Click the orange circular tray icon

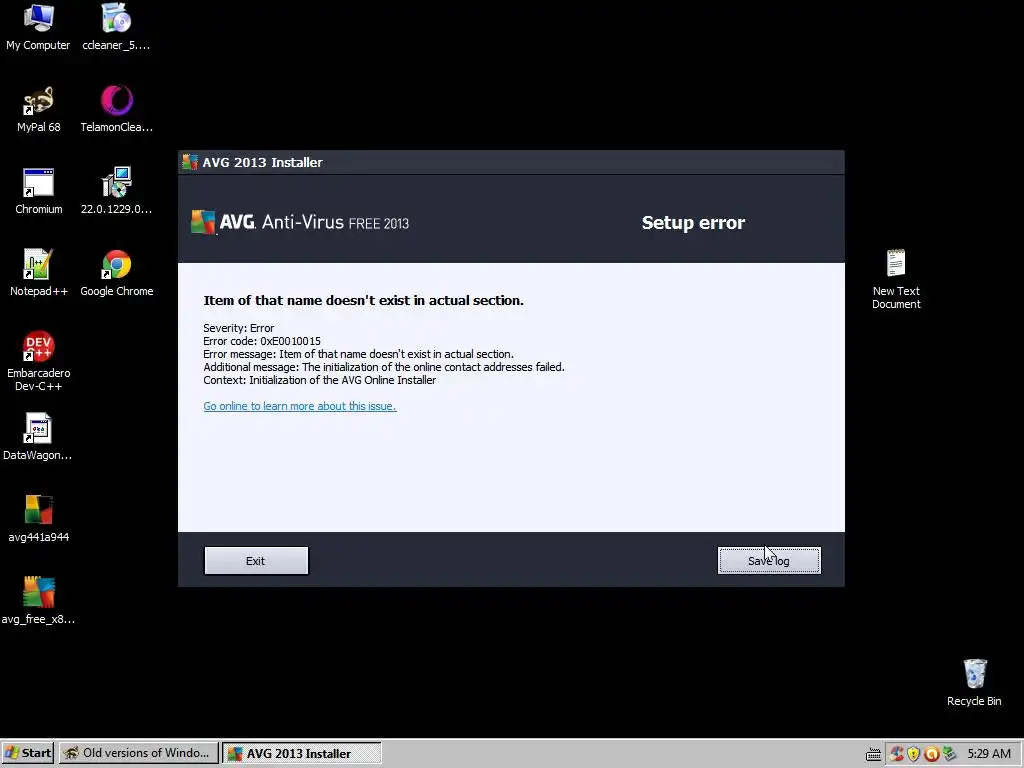(932, 754)
